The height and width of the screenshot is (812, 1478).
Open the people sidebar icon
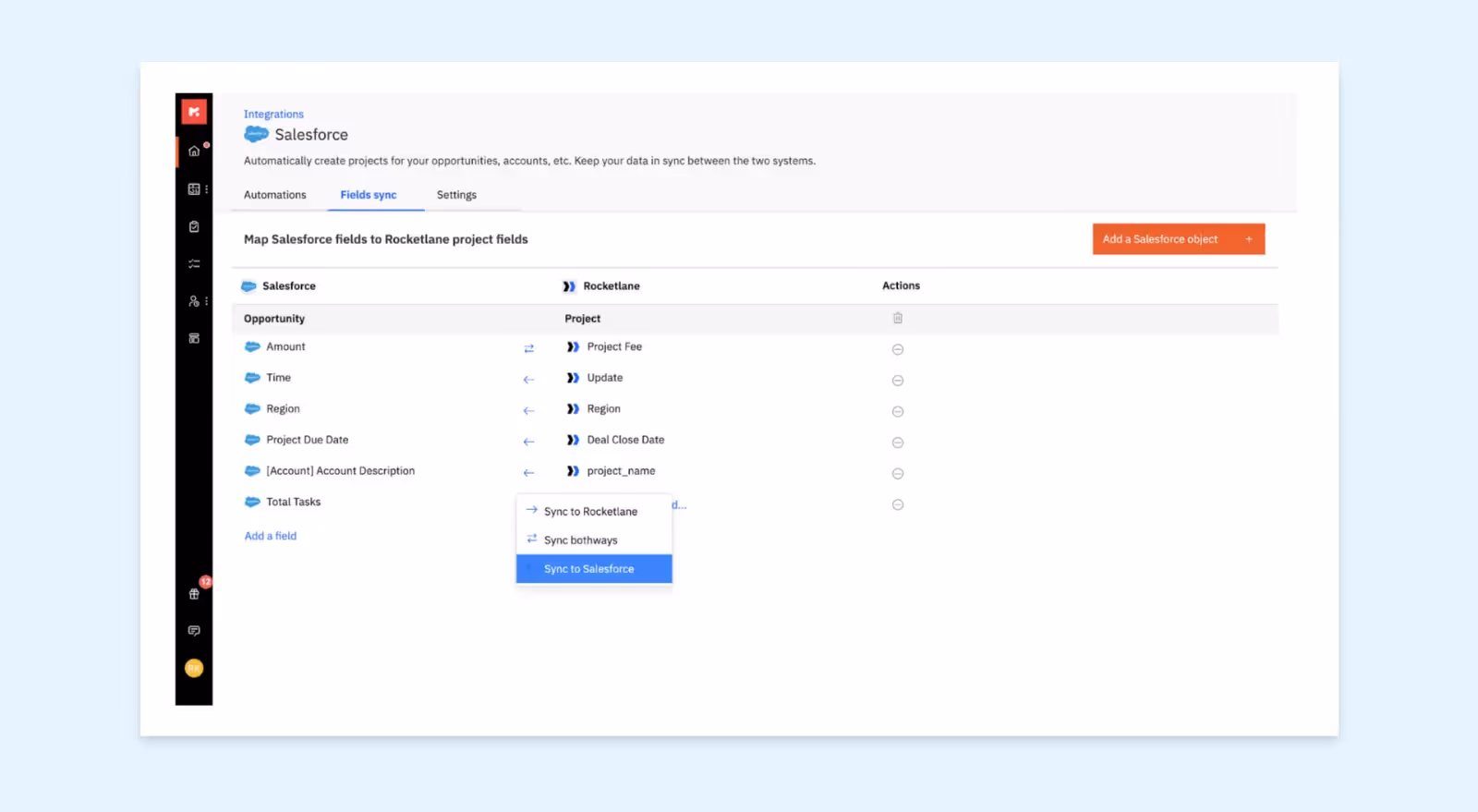tap(194, 301)
